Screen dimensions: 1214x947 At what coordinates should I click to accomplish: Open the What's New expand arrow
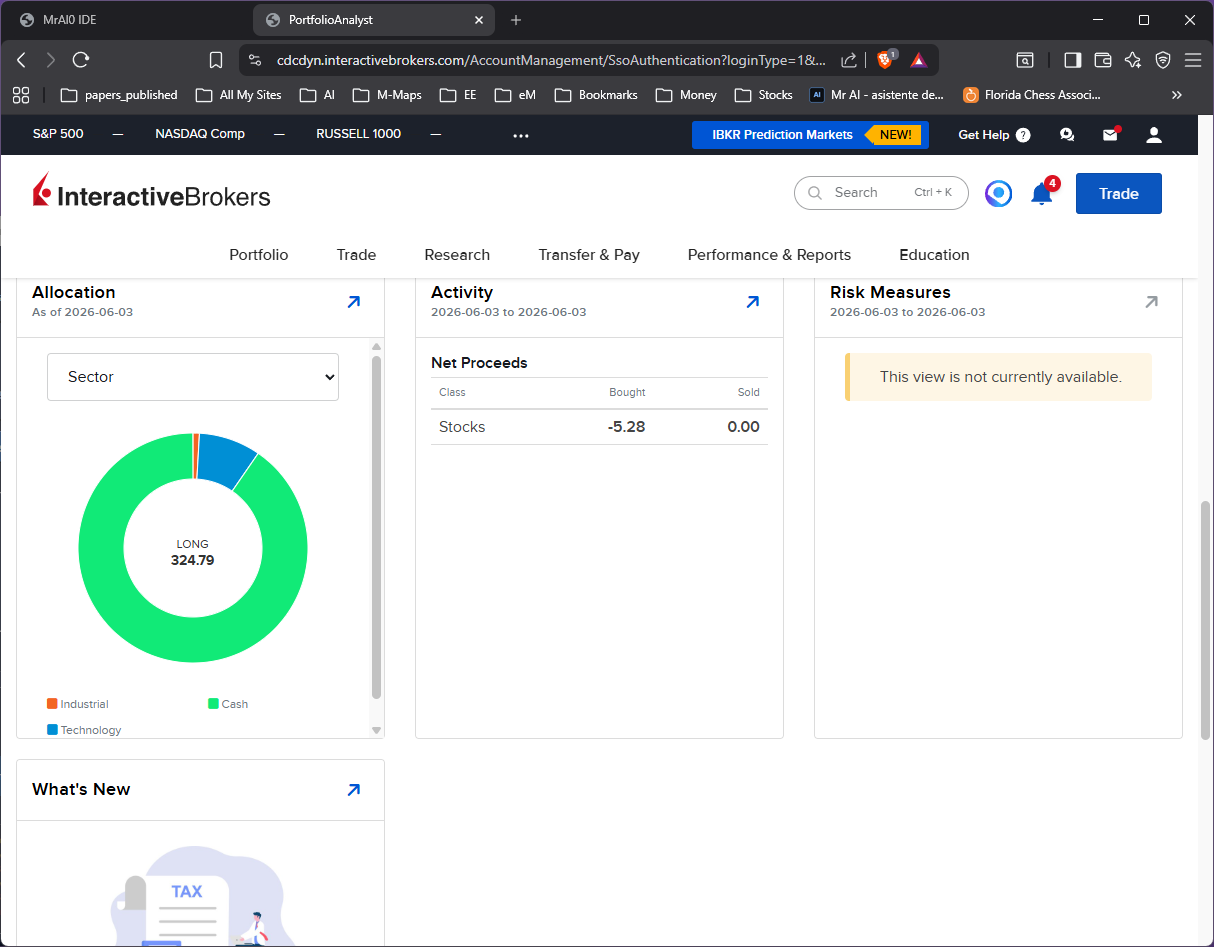pyautogui.click(x=353, y=789)
